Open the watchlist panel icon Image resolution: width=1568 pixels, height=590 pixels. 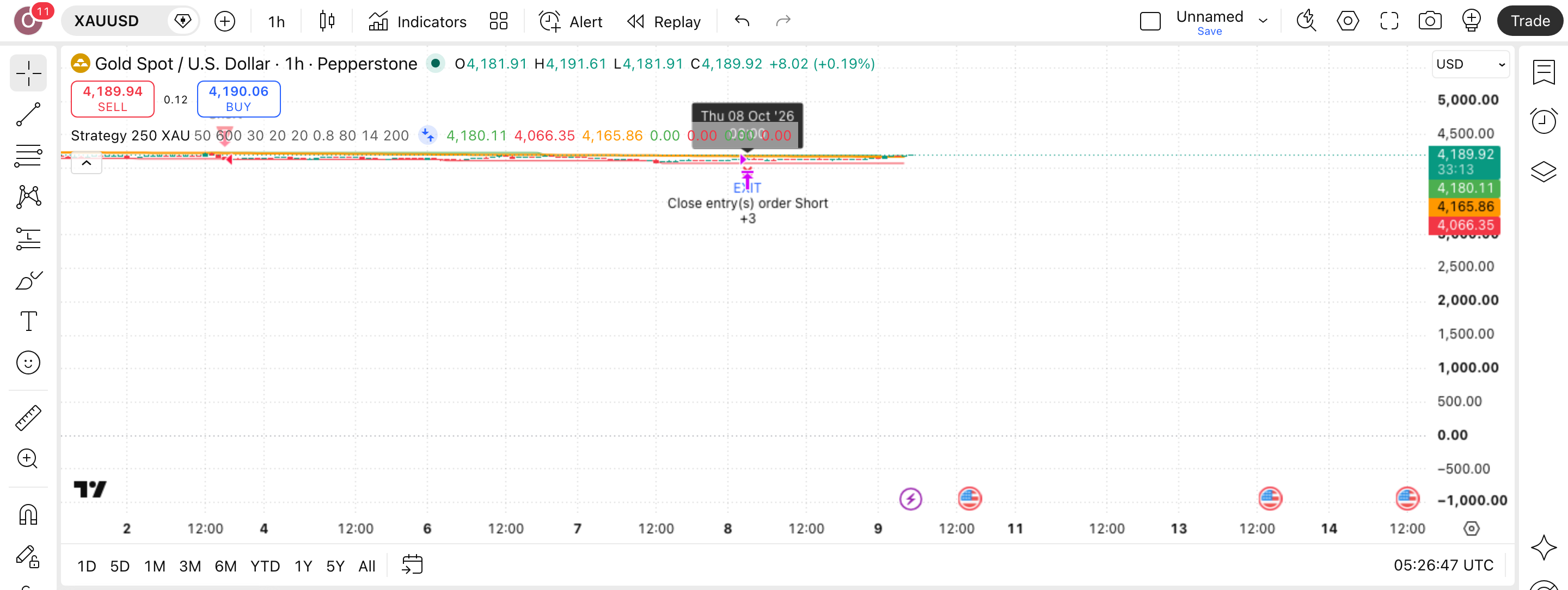pos(1543,72)
